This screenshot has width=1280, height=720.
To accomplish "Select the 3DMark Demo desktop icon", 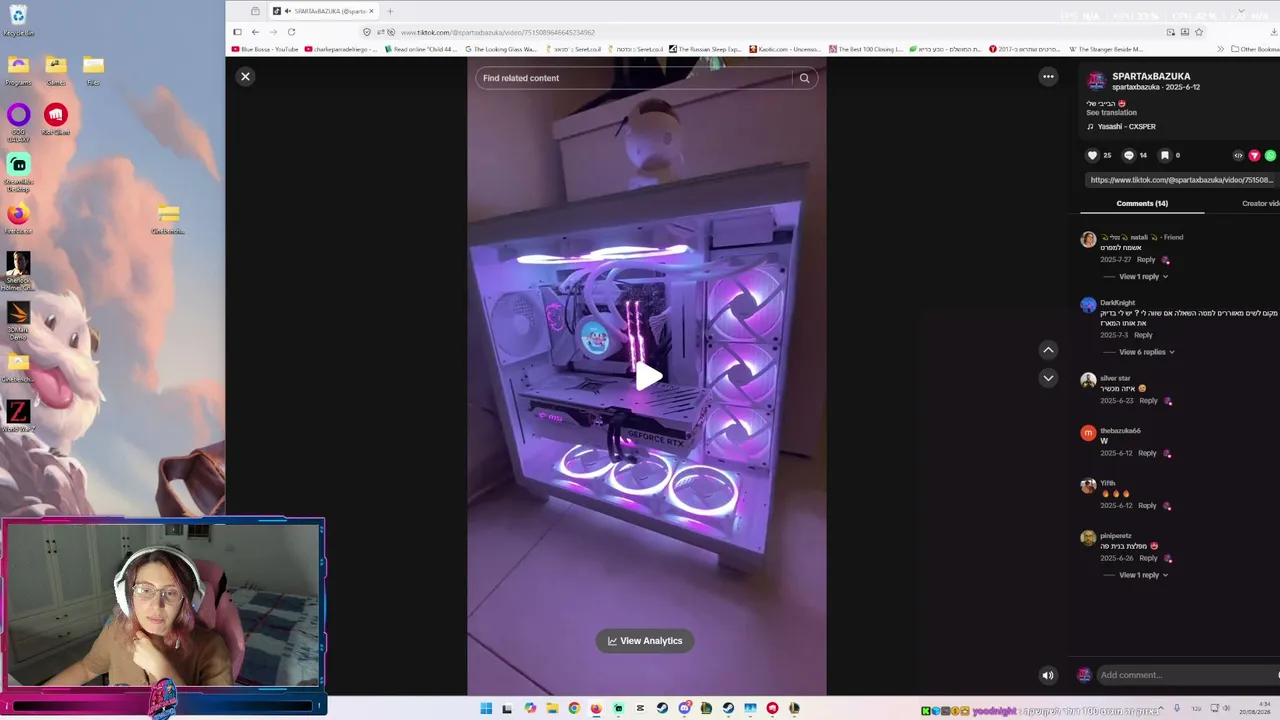I will pyautogui.click(x=18, y=320).
